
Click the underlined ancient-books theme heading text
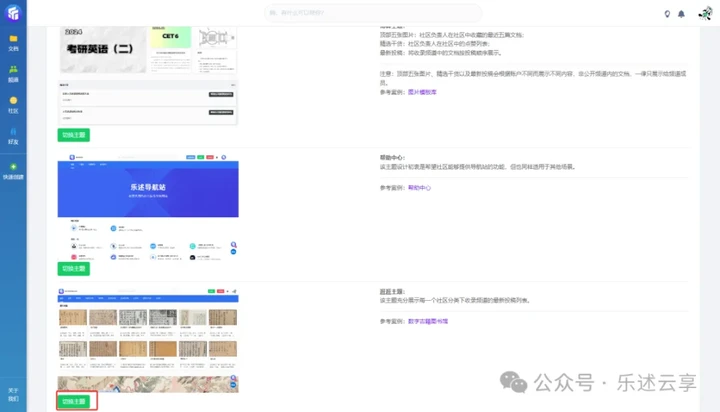click(x=392, y=292)
